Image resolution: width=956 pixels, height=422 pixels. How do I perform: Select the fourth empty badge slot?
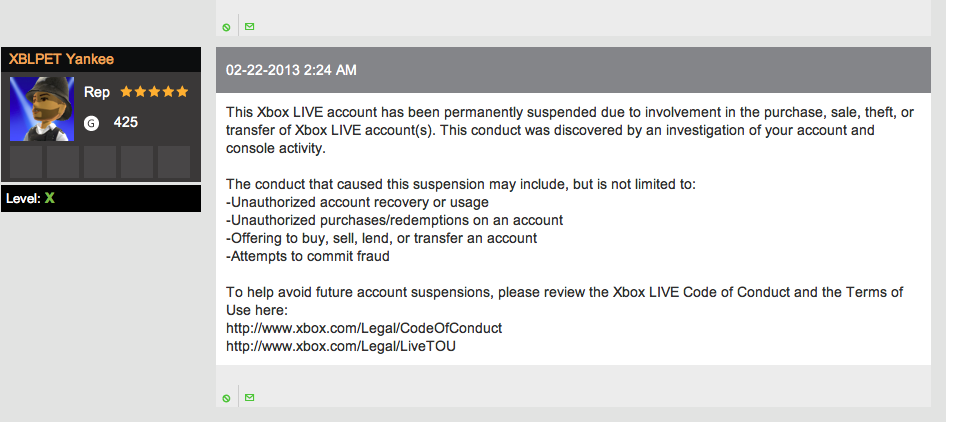tap(137, 161)
